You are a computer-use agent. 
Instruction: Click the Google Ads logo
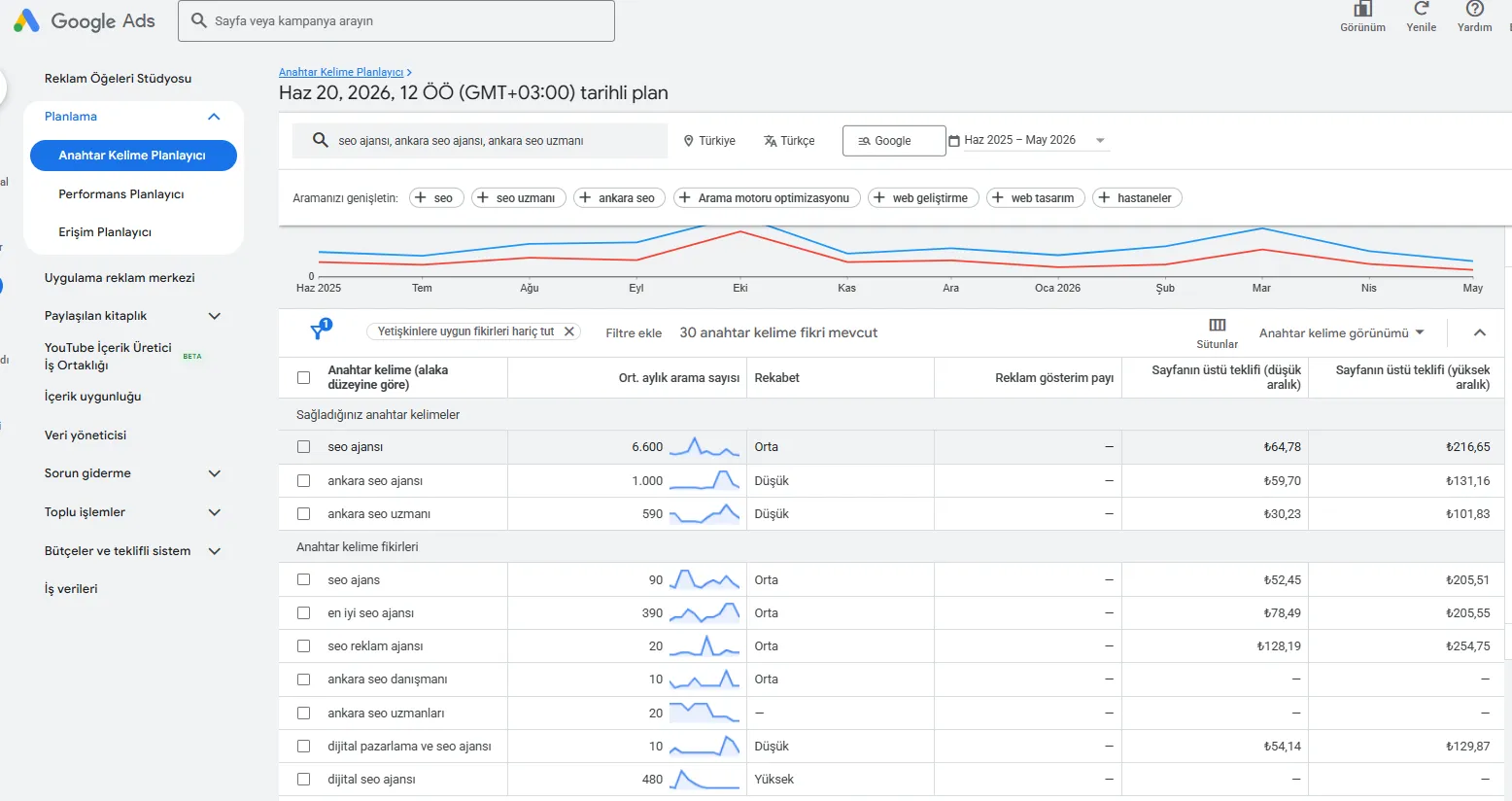pyautogui.click(x=84, y=20)
